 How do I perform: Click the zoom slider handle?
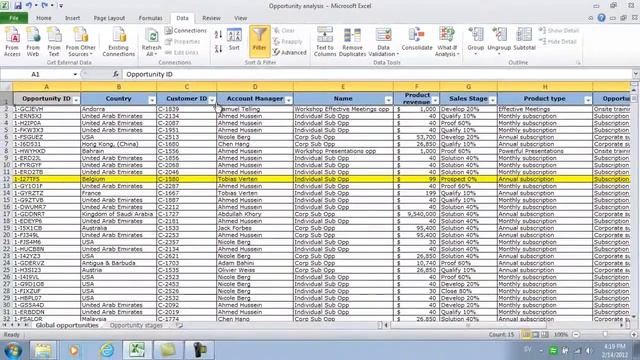click(605, 334)
